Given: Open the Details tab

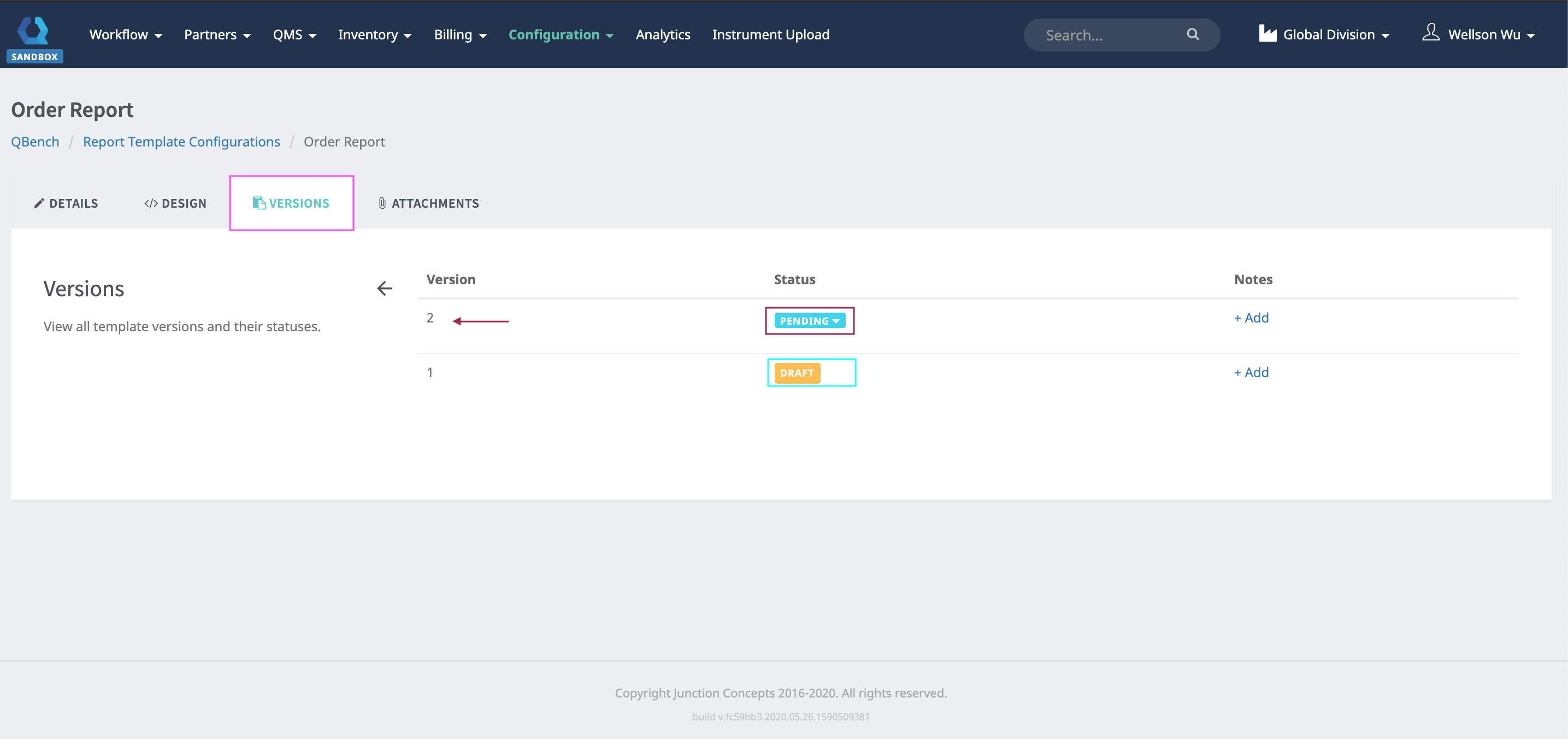Looking at the screenshot, I should tap(66, 203).
